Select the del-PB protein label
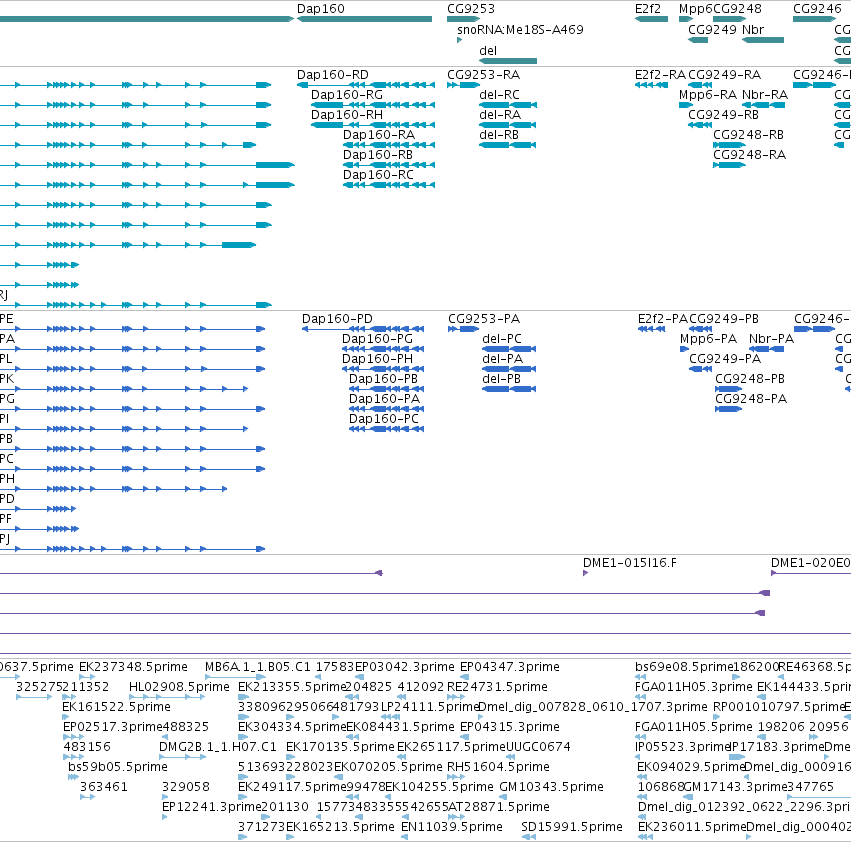 (x=501, y=379)
